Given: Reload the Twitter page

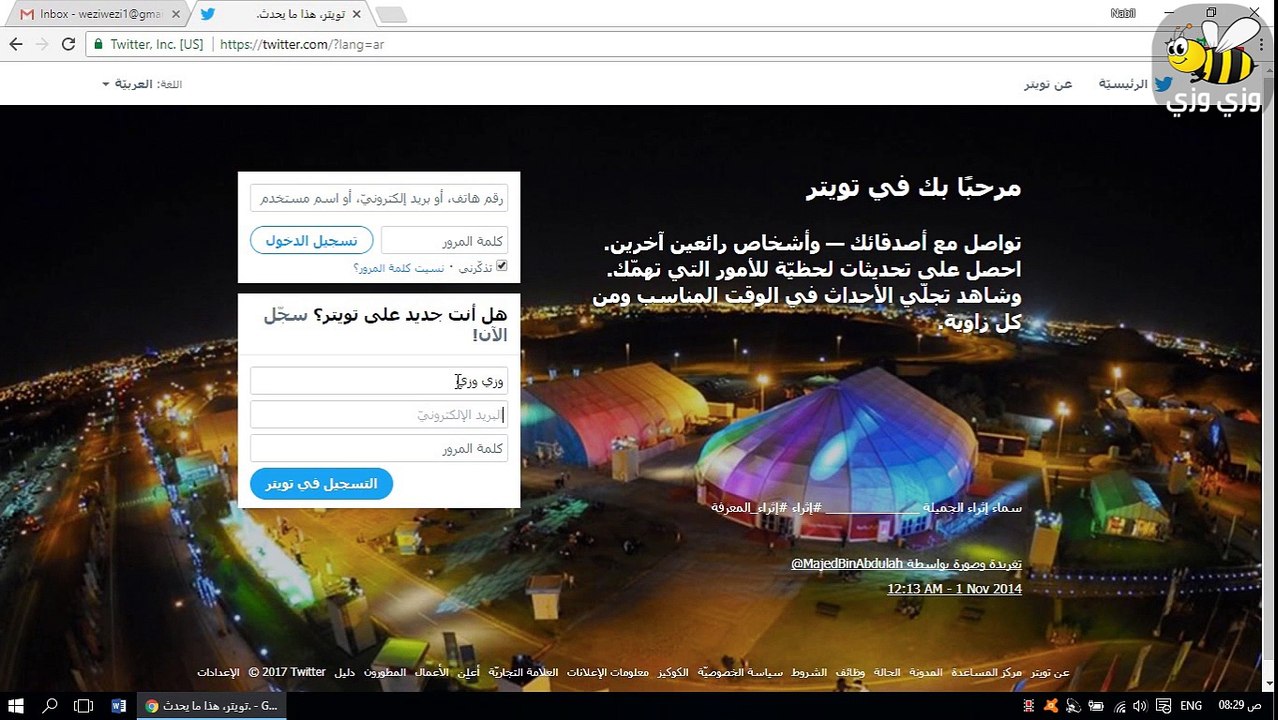Looking at the screenshot, I should pyautogui.click(x=68, y=44).
